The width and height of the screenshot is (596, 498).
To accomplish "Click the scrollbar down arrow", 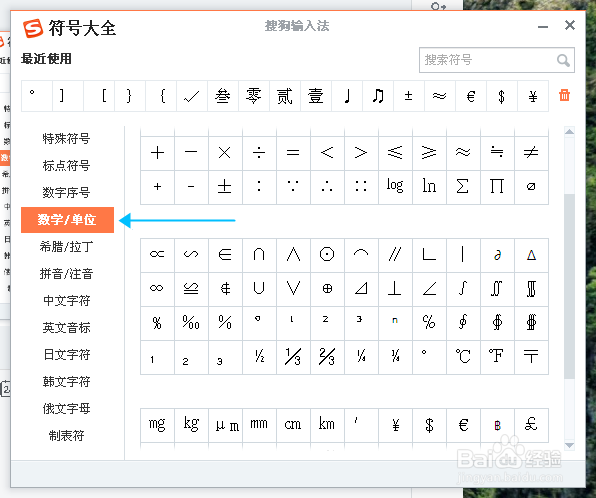I will [x=569, y=445].
